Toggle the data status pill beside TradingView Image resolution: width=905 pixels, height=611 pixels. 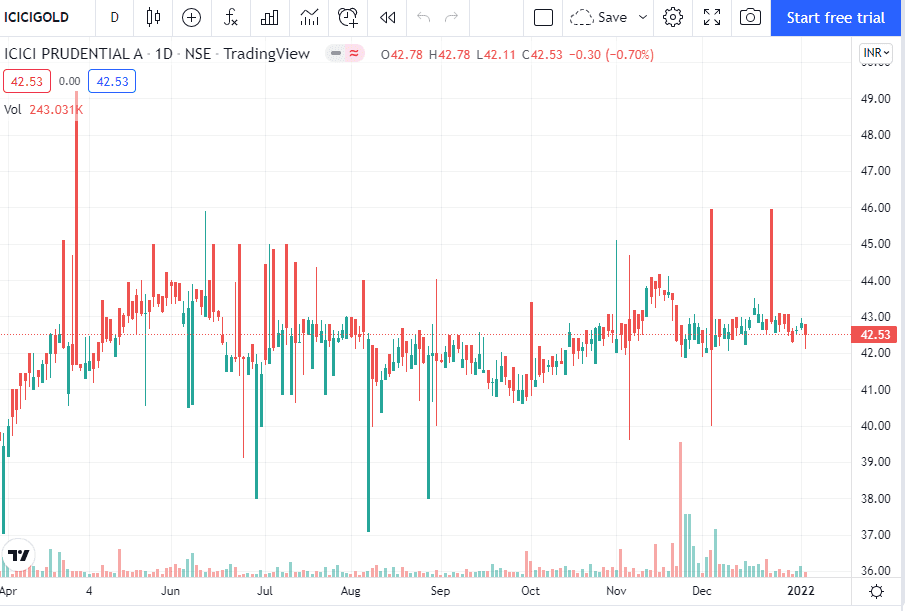tap(345, 54)
